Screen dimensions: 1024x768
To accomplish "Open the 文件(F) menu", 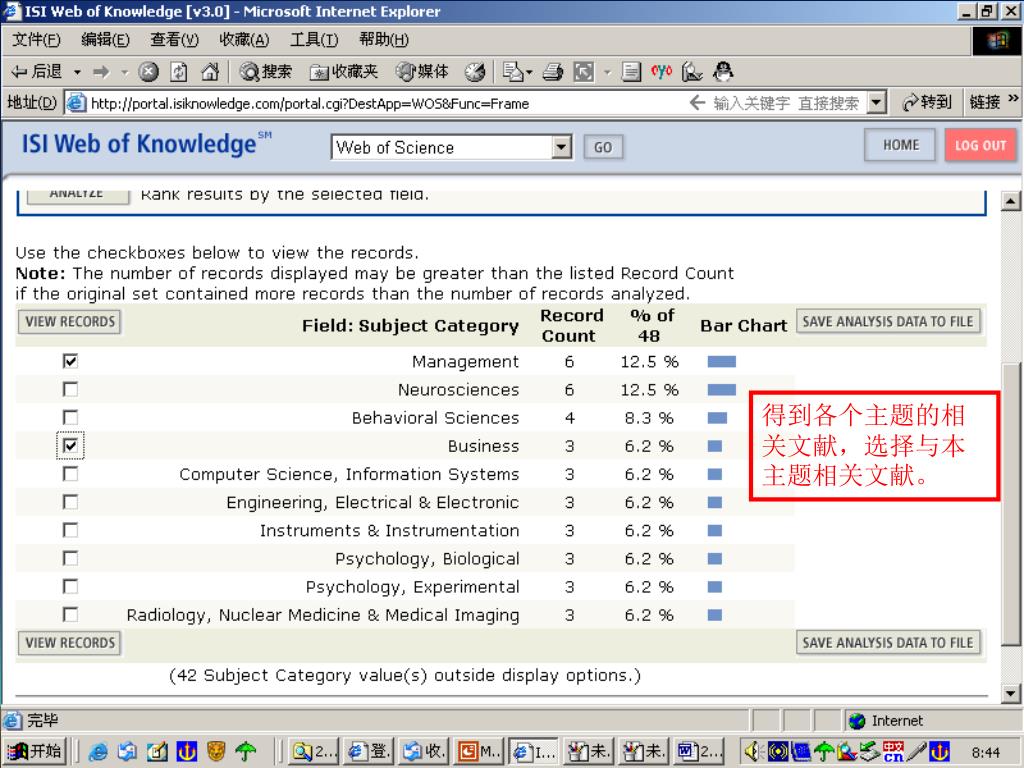I will coord(37,40).
